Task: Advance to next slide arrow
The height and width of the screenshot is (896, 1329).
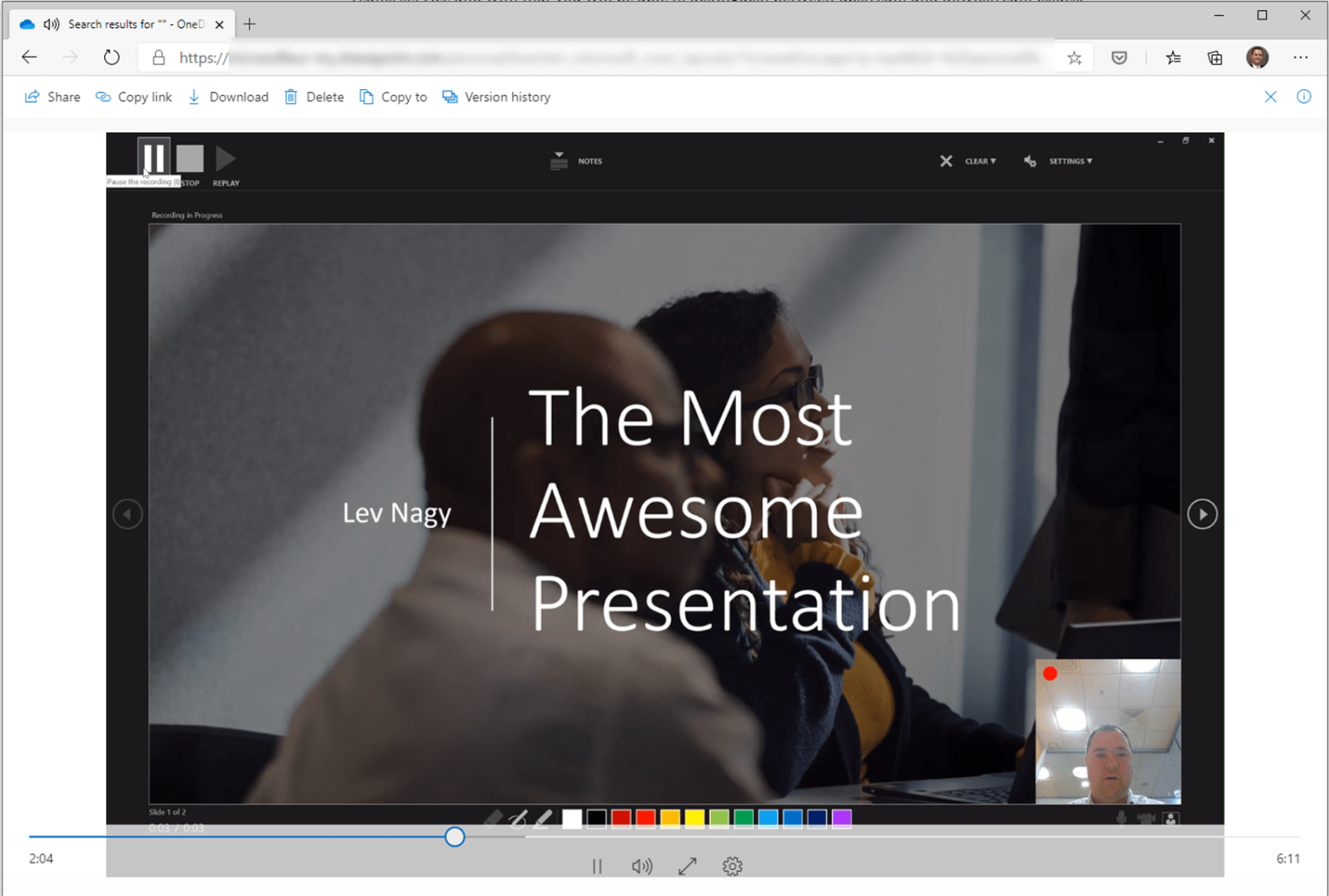Action: tap(1202, 514)
